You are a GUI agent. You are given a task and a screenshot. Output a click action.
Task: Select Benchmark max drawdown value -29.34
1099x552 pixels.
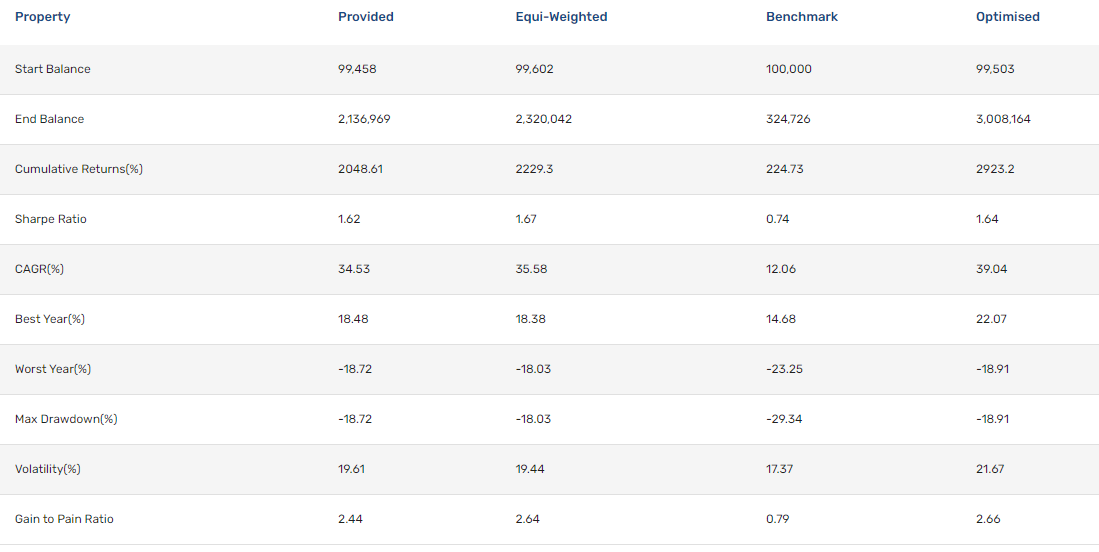(x=784, y=420)
